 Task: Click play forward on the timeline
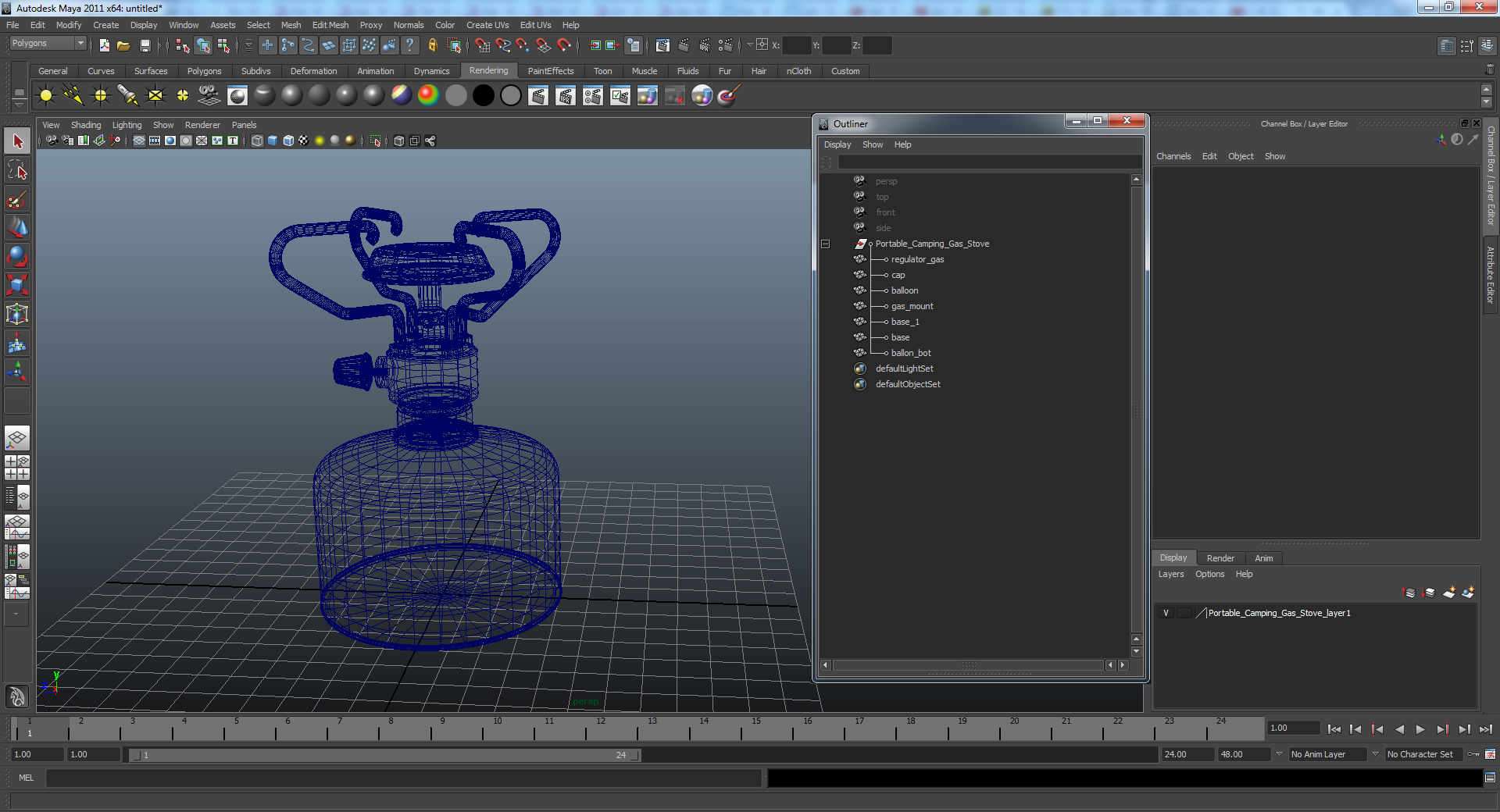[x=1420, y=729]
